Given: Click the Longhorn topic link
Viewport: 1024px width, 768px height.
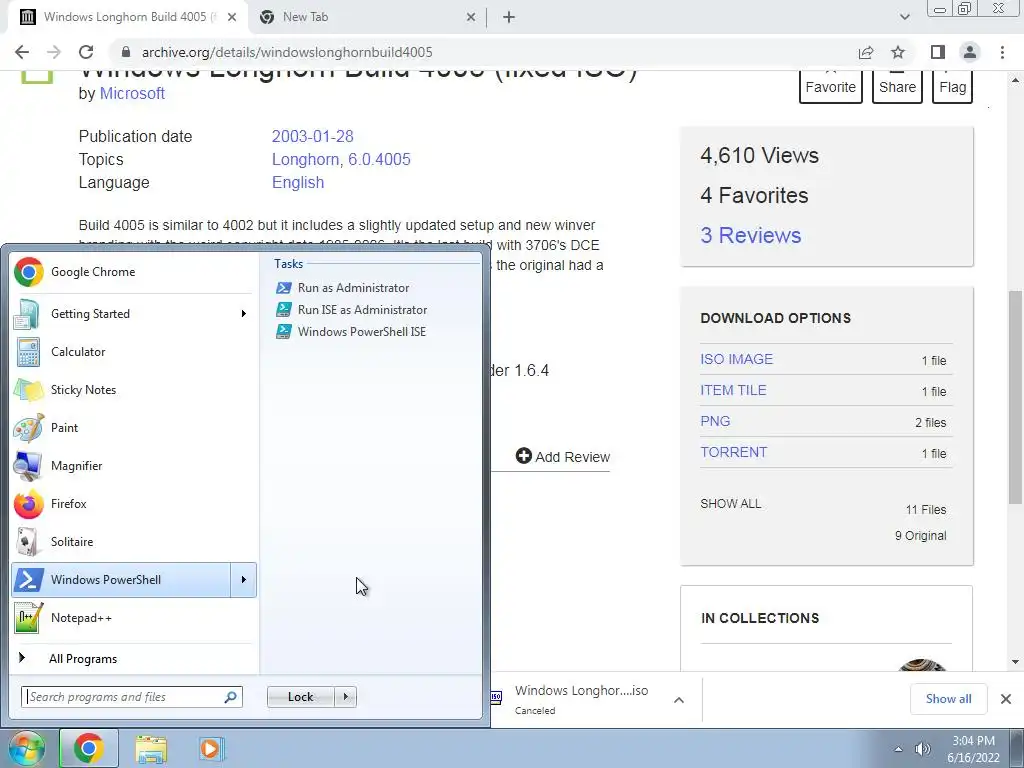Looking at the screenshot, I should click(x=305, y=159).
